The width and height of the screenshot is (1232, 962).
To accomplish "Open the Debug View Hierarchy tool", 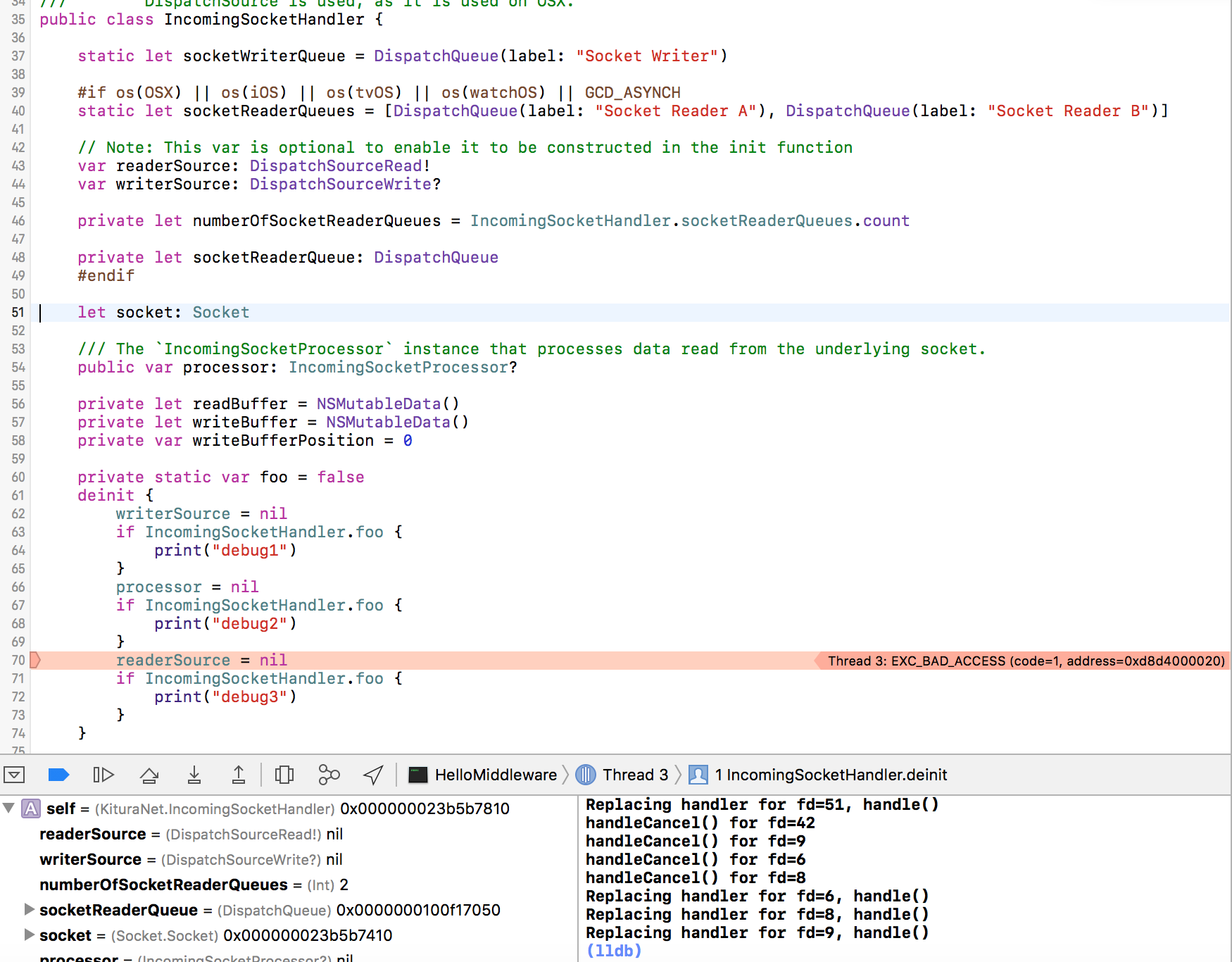I will (x=284, y=775).
